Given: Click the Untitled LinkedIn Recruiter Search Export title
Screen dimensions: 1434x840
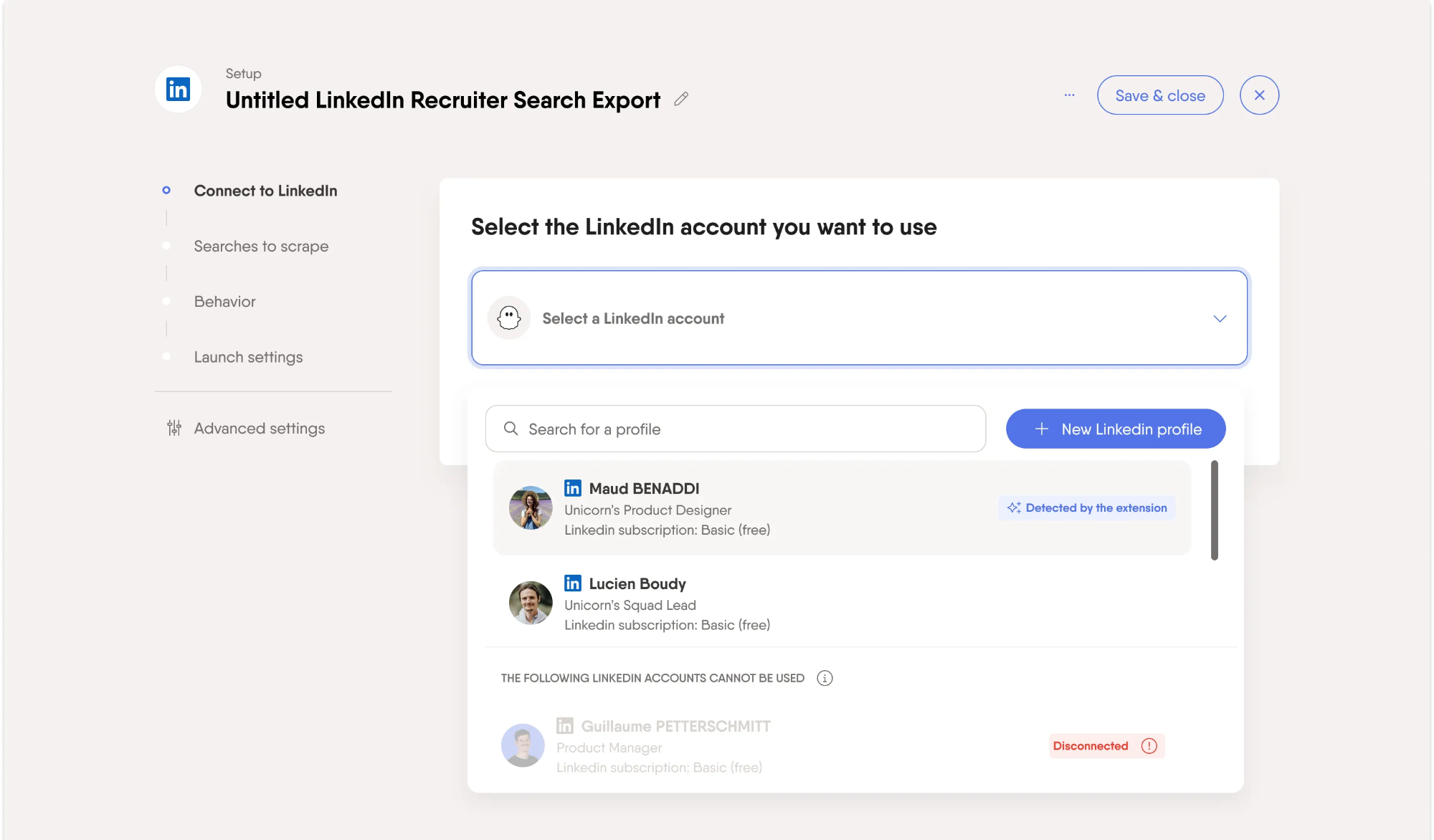Looking at the screenshot, I should [x=442, y=100].
